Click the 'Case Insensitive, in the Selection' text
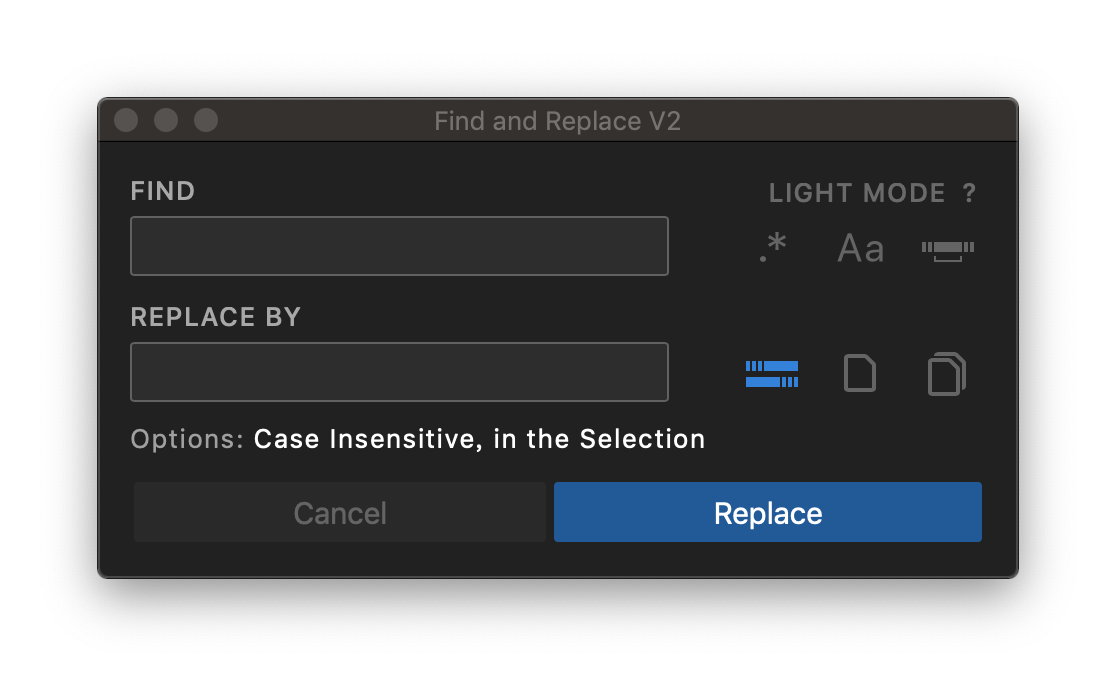The height and width of the screenshot is (686, 1110). [x=479, y=439]
